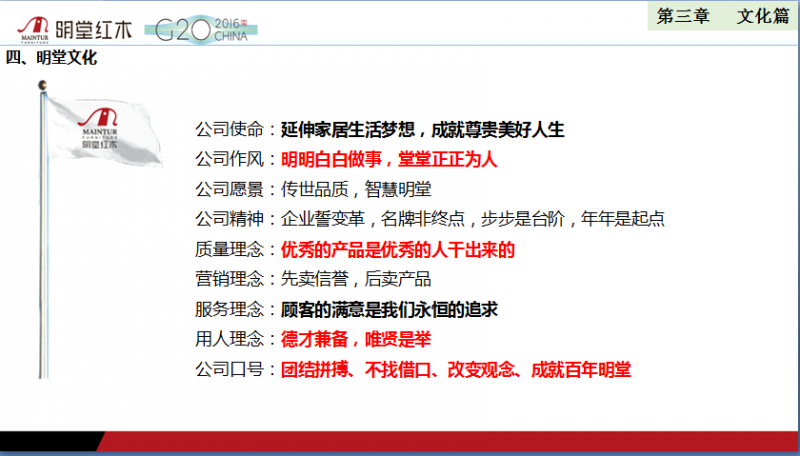This screenshot has width=800, height=456.
Task: Click the red text 明明白白做事，堂堂正正为人
Action: pyautogui.click(x=389, y=159)
